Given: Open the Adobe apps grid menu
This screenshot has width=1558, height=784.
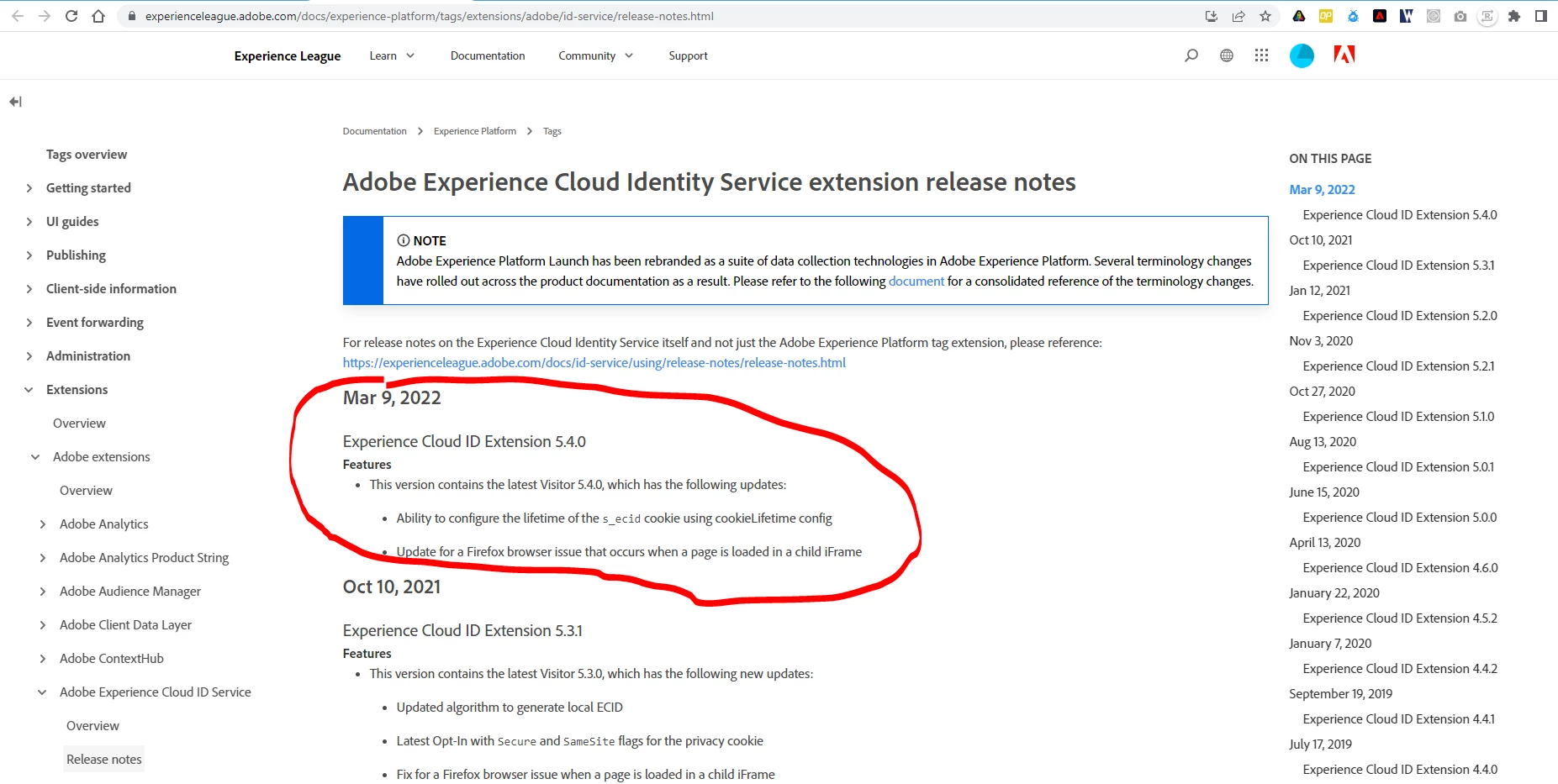Looking at the screenshot, I should [1261, 55].
